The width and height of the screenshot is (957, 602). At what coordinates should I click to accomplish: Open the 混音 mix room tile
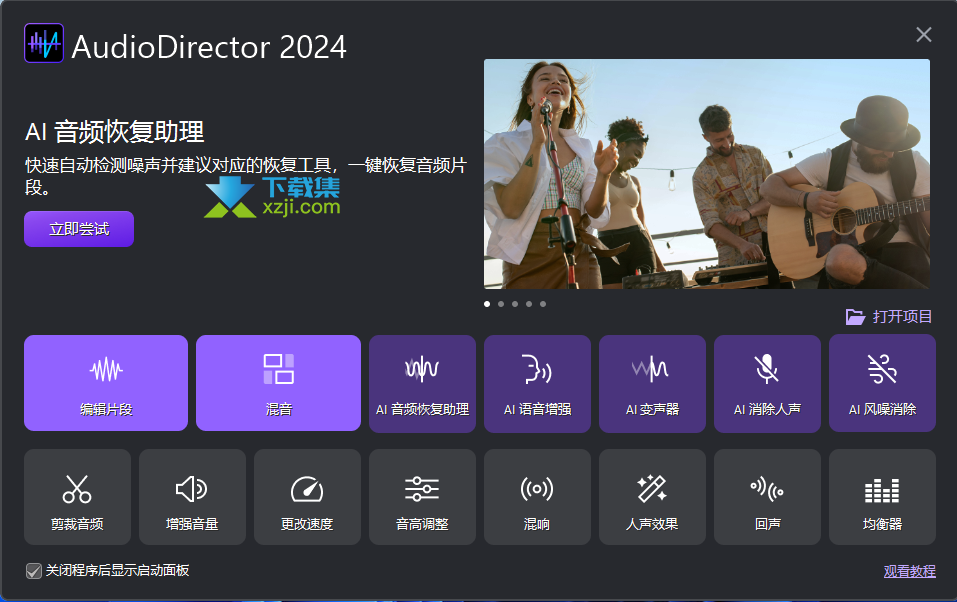(x=278, y=383)
